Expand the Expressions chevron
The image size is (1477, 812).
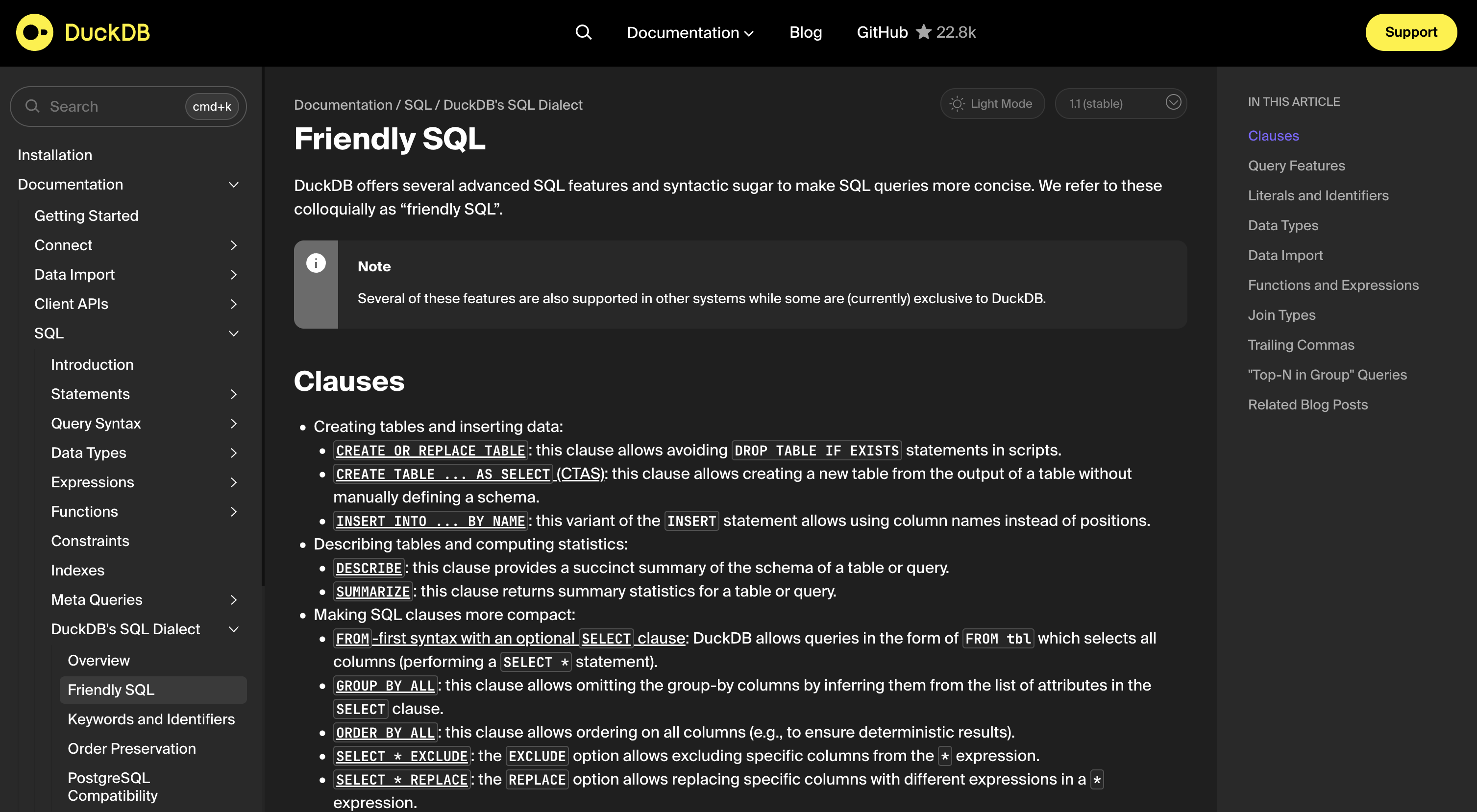(x=233, y=482)
